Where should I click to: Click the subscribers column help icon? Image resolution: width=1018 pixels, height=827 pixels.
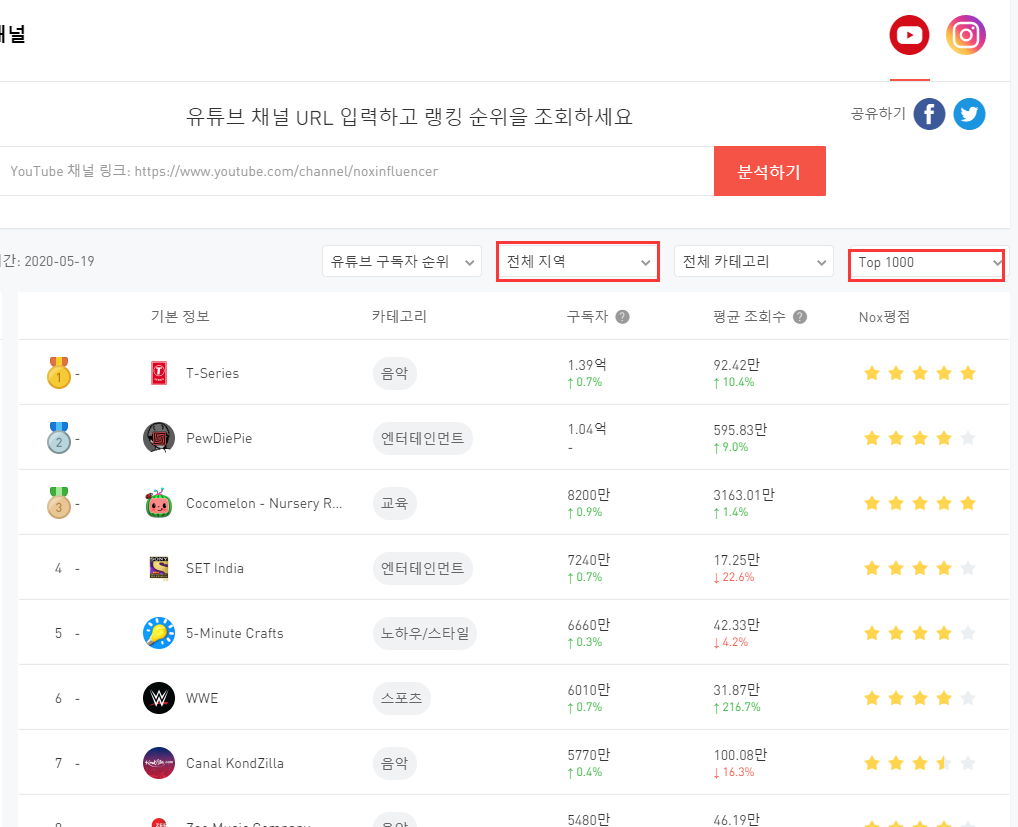point(622,317)
